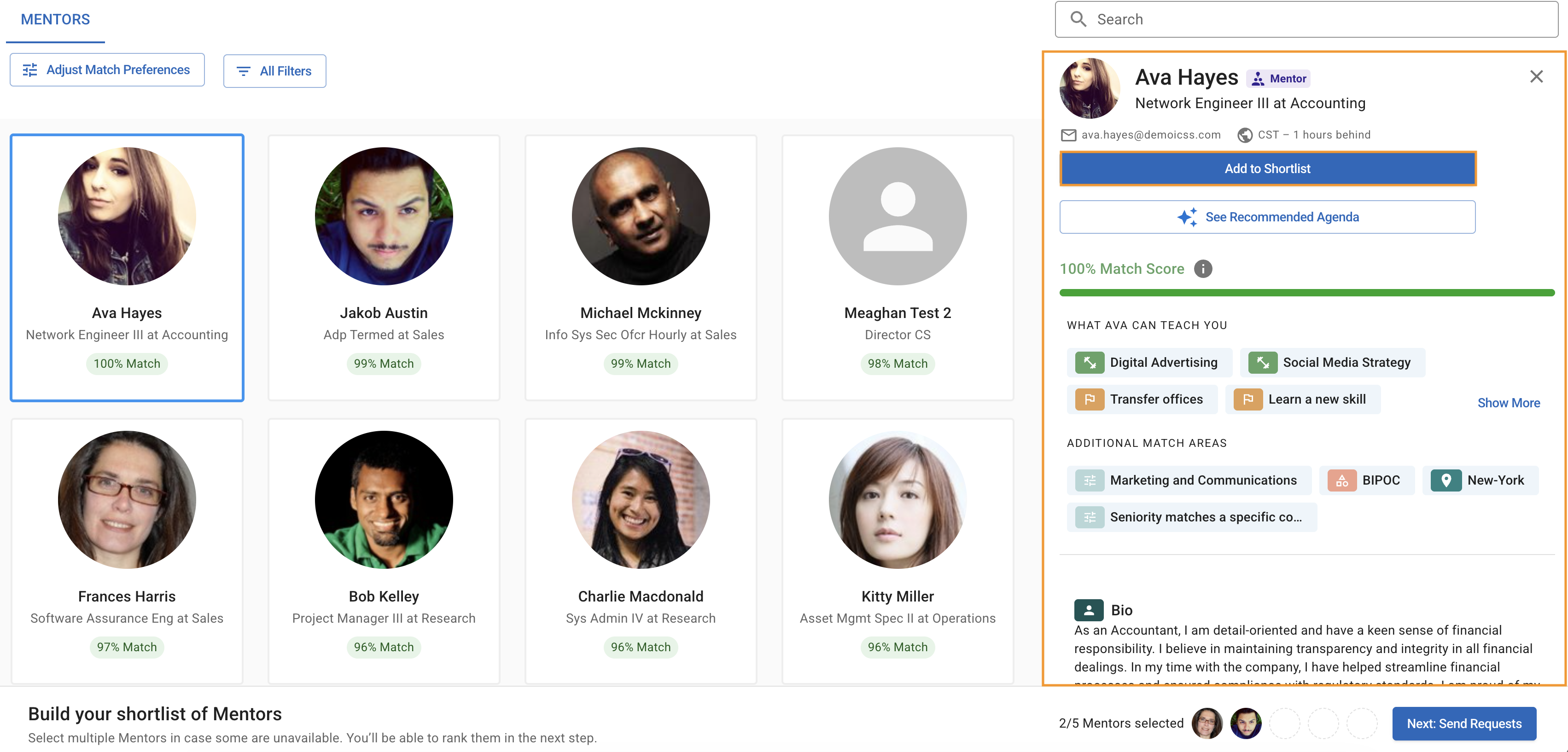Viewport: 1568px width, 752px height.
Task: Click the Digital Advertising skill icon
Action: (1089, 363)
